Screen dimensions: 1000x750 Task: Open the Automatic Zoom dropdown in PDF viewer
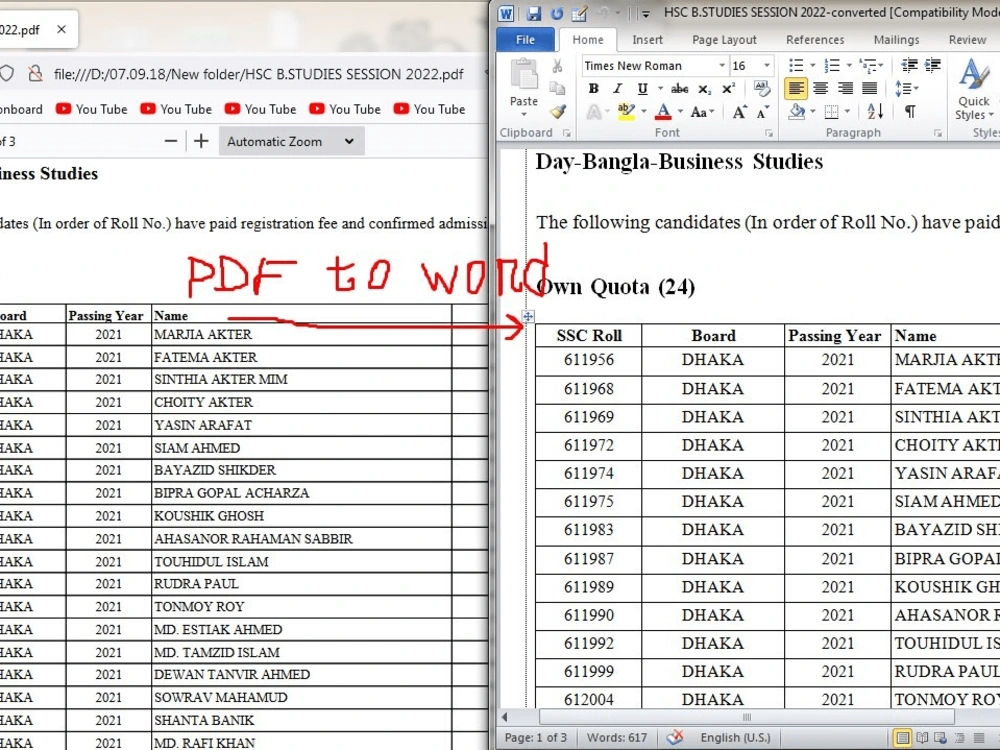tap(291, 141)
